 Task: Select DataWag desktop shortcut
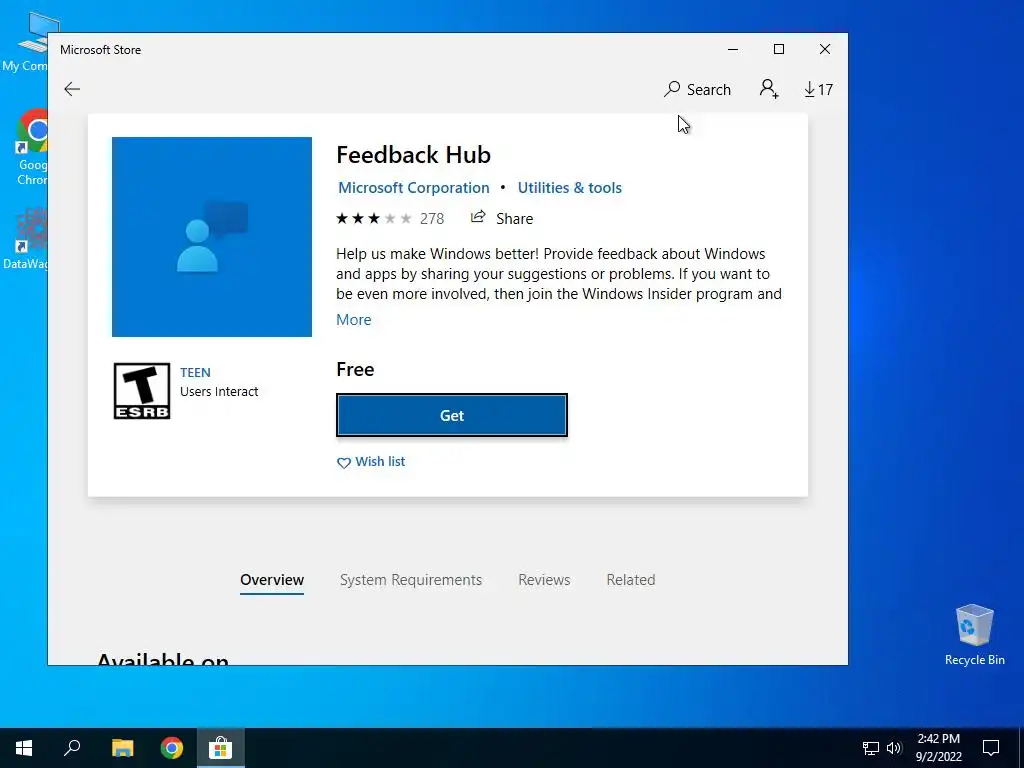click(25, 238)
